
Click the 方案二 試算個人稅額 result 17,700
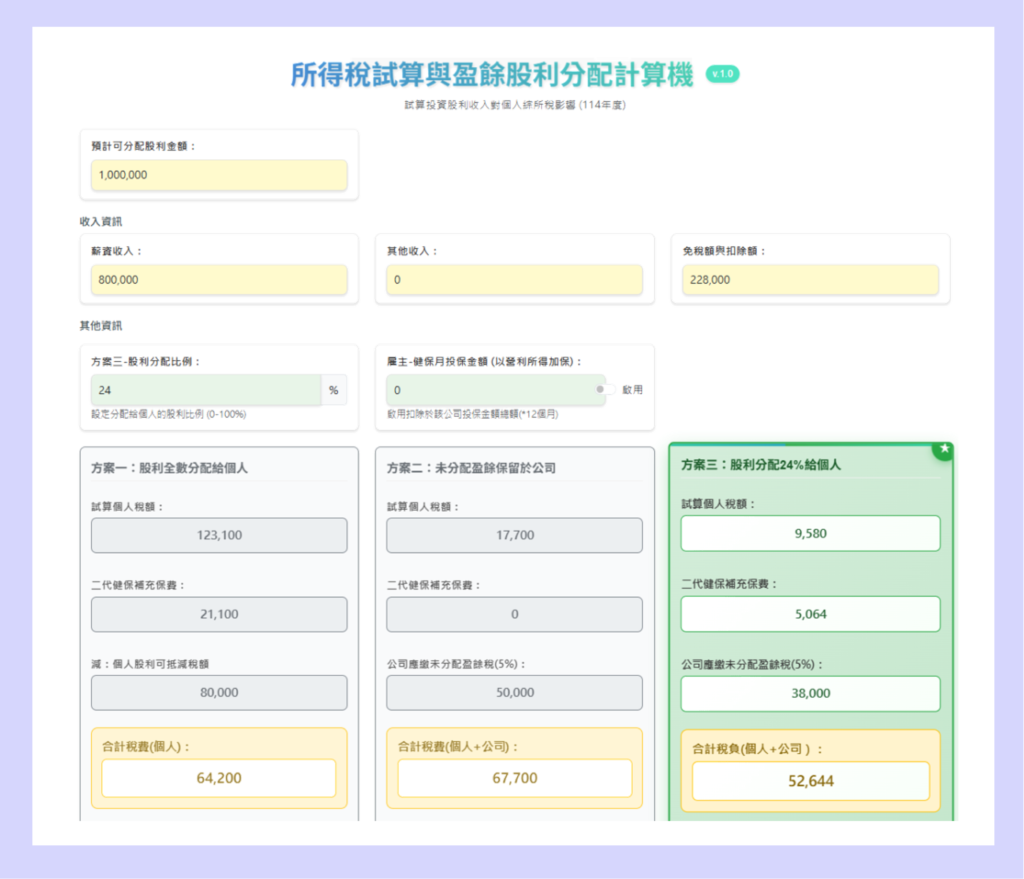(515, 535)
